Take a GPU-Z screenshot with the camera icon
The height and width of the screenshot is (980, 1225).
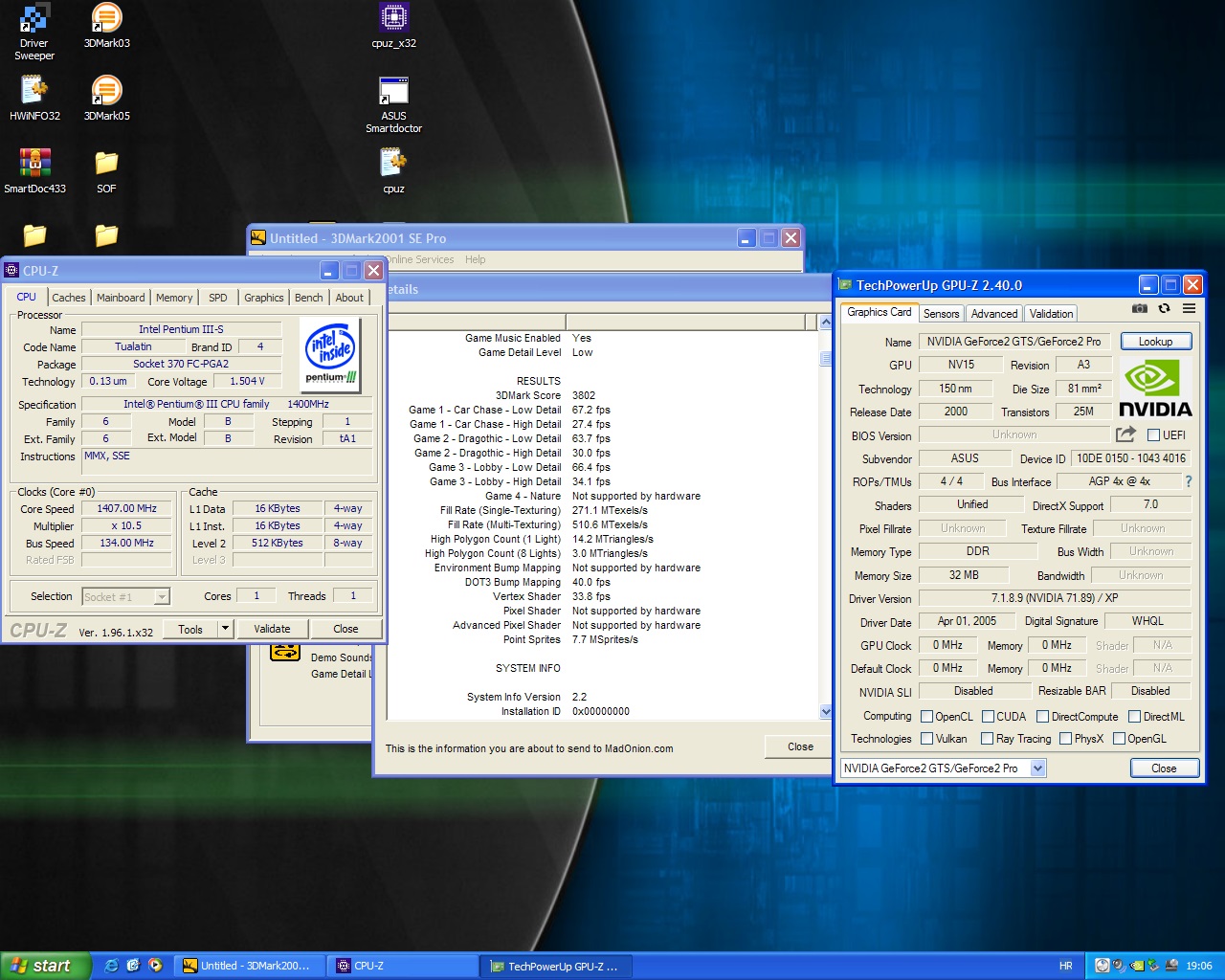pos(1139,308)
